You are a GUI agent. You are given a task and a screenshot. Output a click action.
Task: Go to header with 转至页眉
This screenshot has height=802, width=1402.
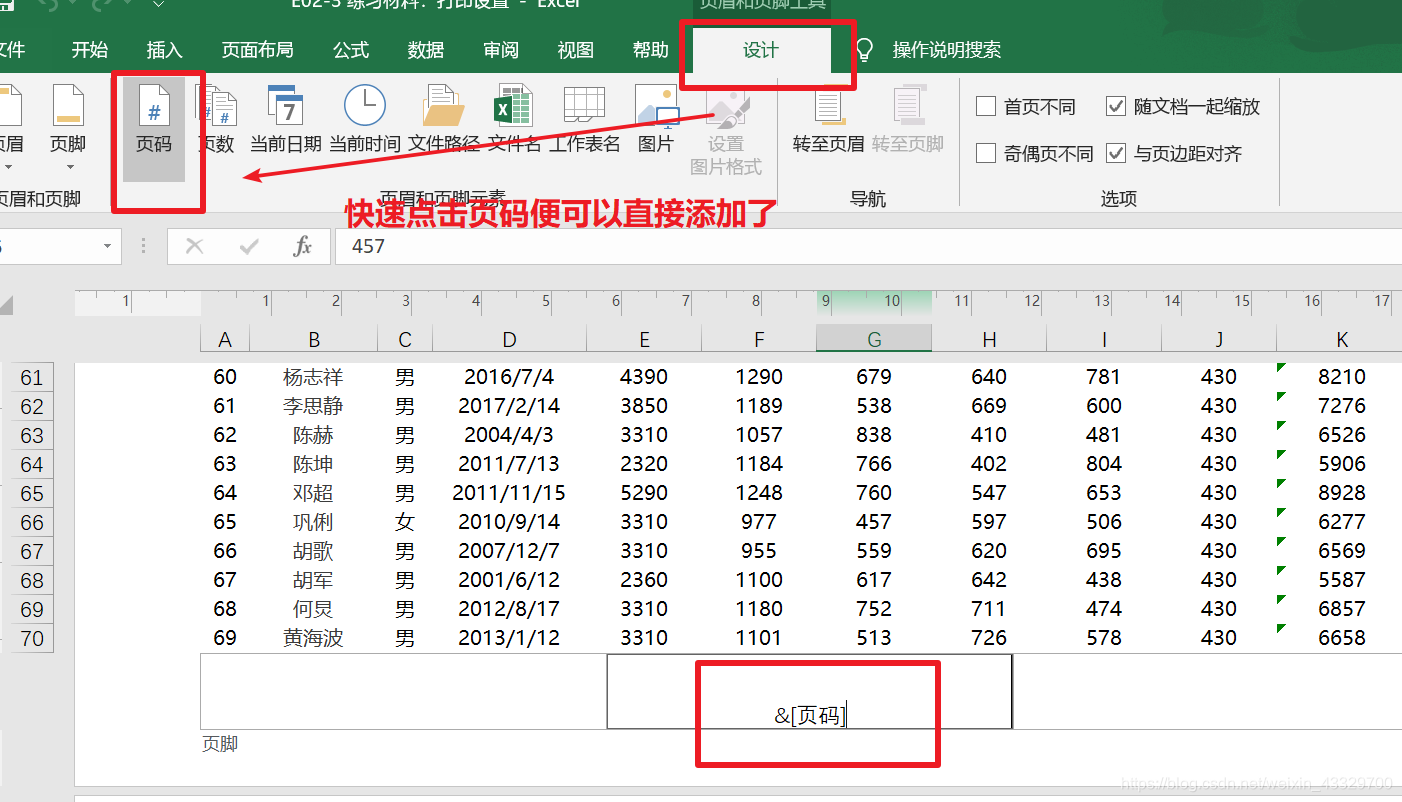click(x=828, y=120)
